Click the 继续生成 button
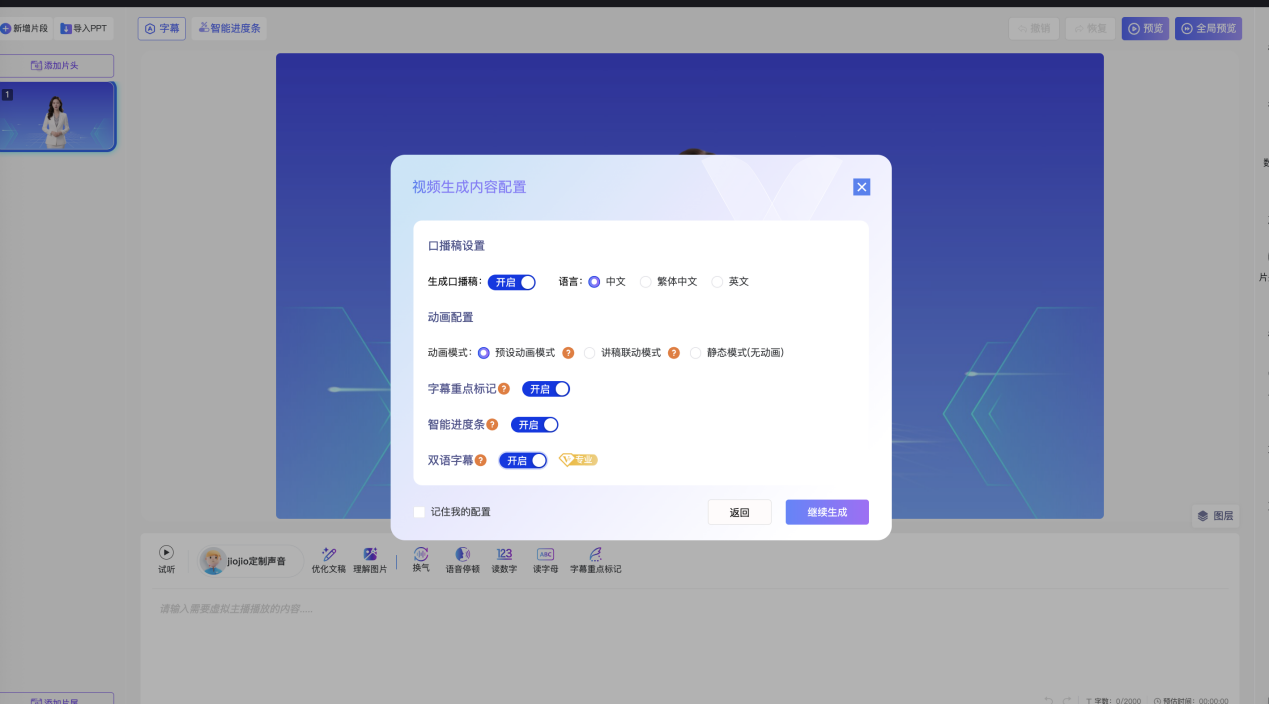This screenshot has height=704, width=1269. [x=827, y=512]
